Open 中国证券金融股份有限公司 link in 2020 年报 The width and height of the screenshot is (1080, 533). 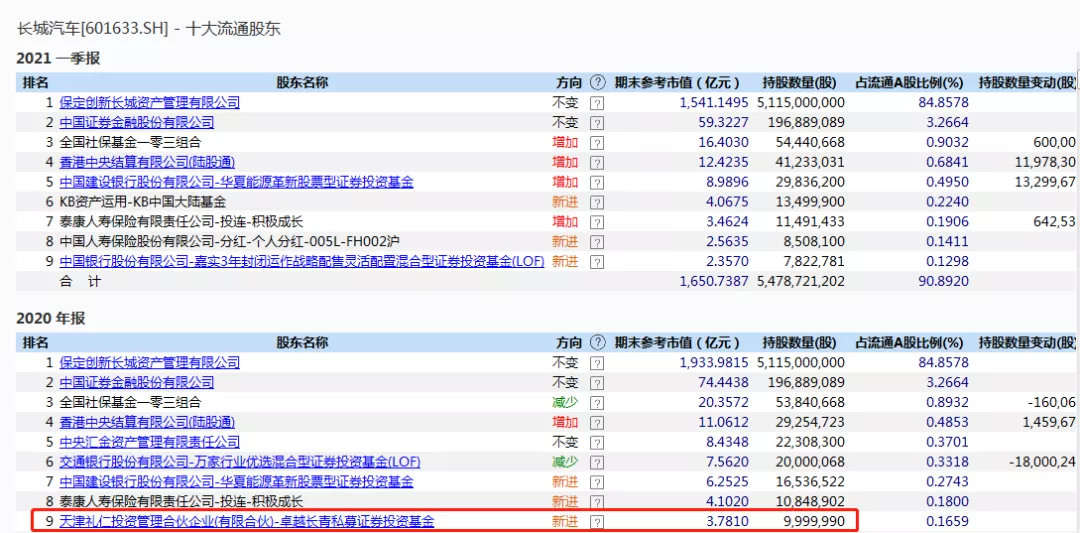click(x=136, y=382)
